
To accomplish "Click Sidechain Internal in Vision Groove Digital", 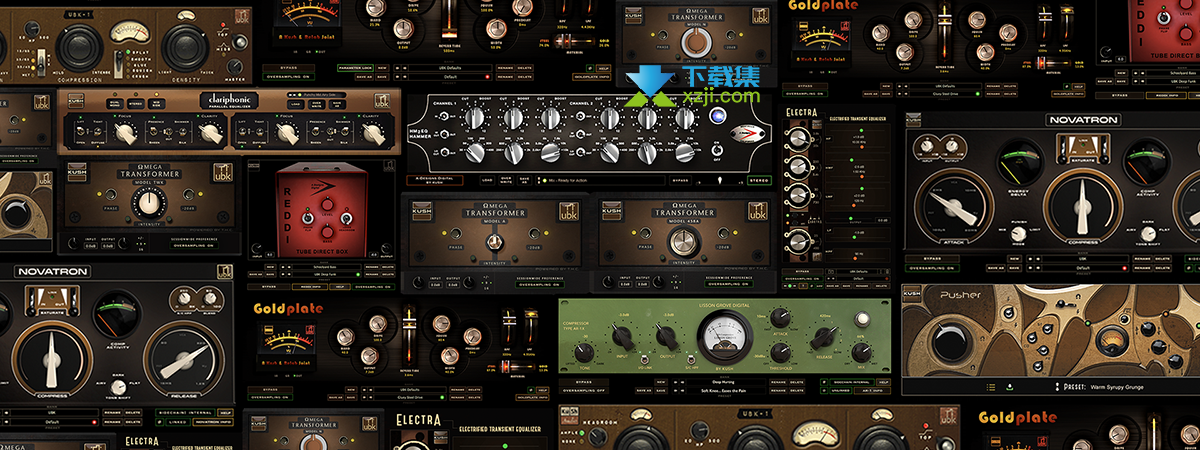I will coord(852,382).
